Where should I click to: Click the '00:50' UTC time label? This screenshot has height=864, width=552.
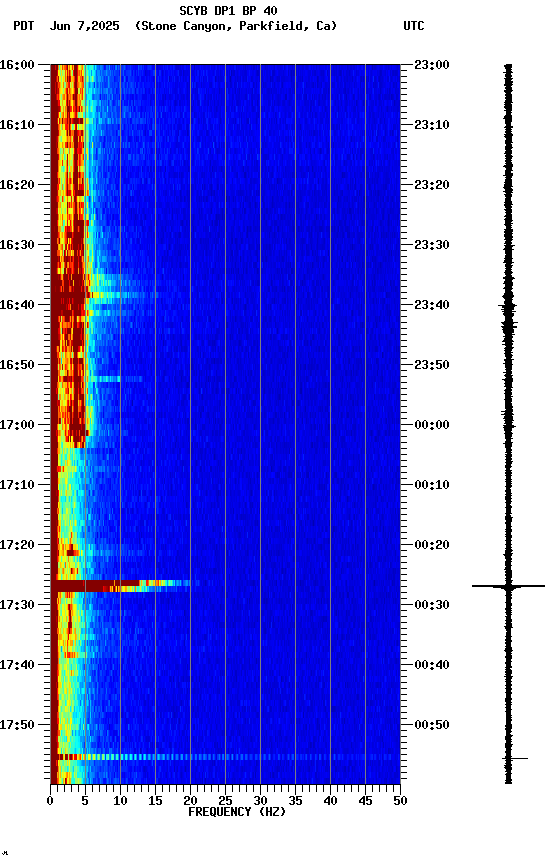pos(432,726)
